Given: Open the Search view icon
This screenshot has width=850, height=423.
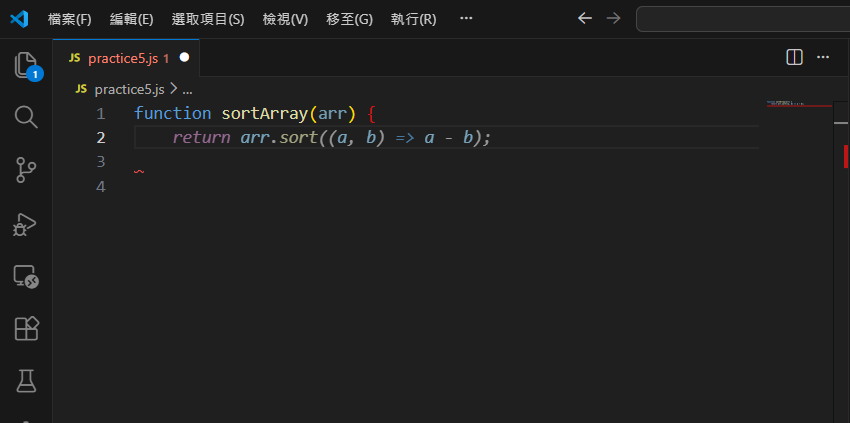Looking at the screenshot, I should (x=26, y=117).
